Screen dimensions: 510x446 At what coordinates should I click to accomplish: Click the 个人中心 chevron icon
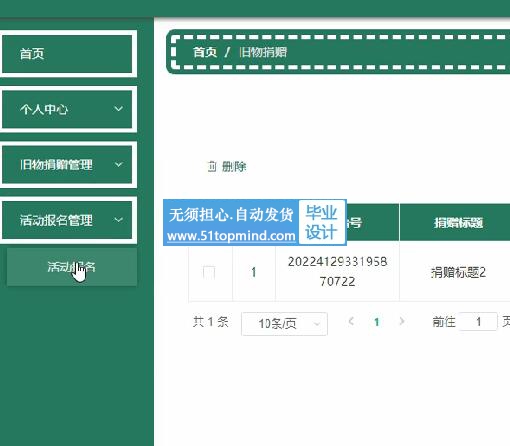point(118,109)
